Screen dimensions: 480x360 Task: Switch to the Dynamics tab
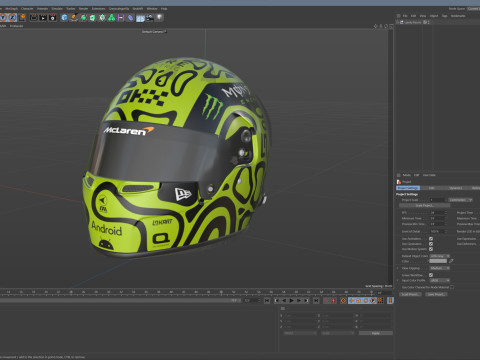point(456,188)
